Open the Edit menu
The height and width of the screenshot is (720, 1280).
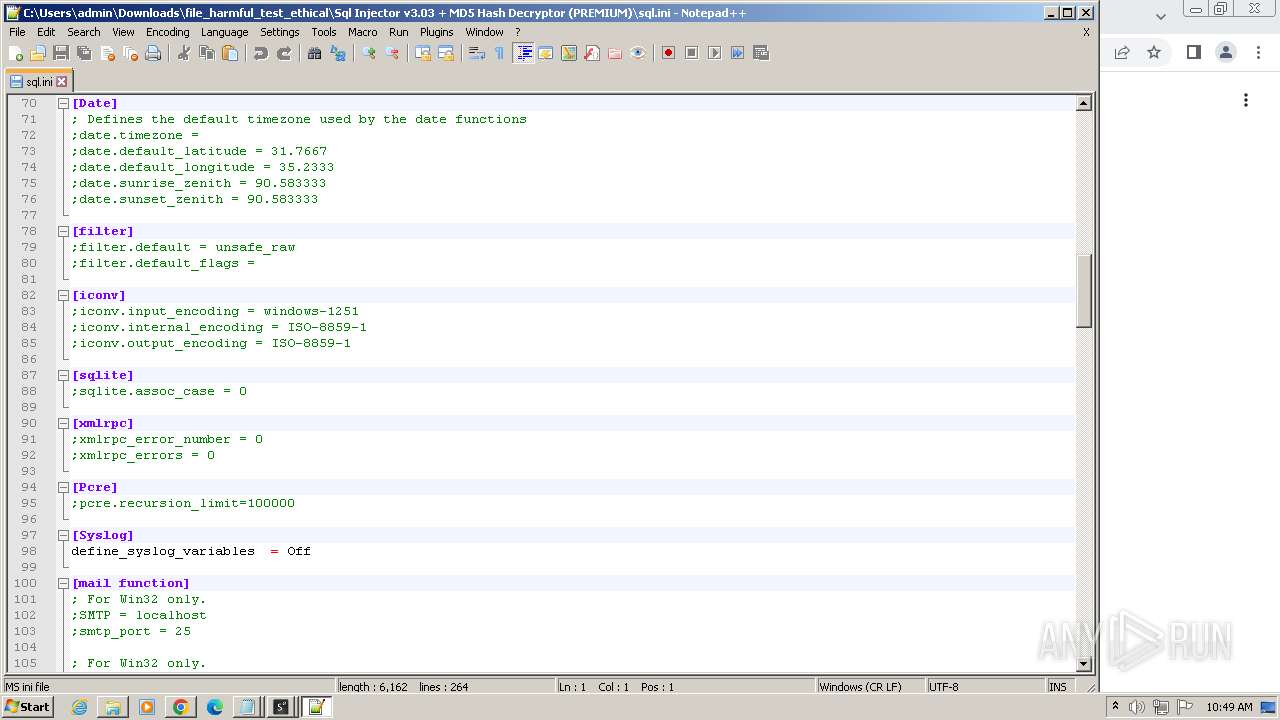pyautogui.click(x=46, y=32)
